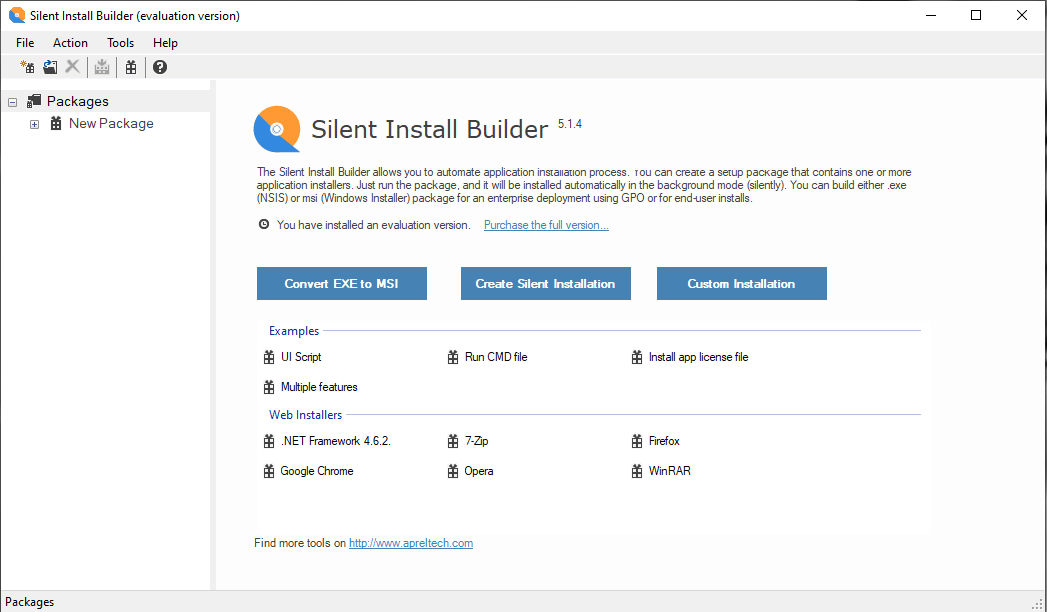Choose the Custom Installation button
The image size is (1047, 612).
tap(742, 284)
